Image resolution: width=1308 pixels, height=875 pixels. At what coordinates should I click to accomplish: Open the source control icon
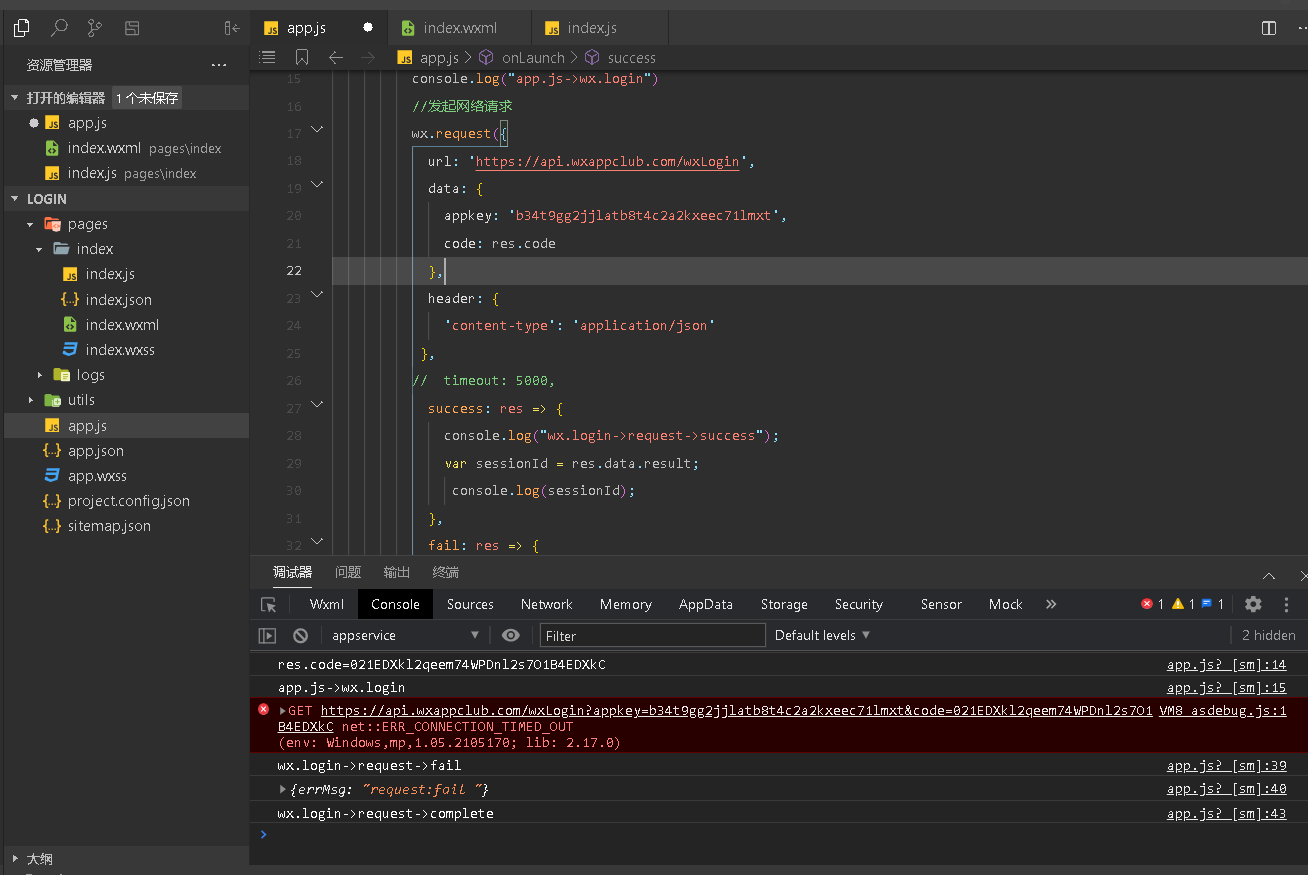click(95, 28)
